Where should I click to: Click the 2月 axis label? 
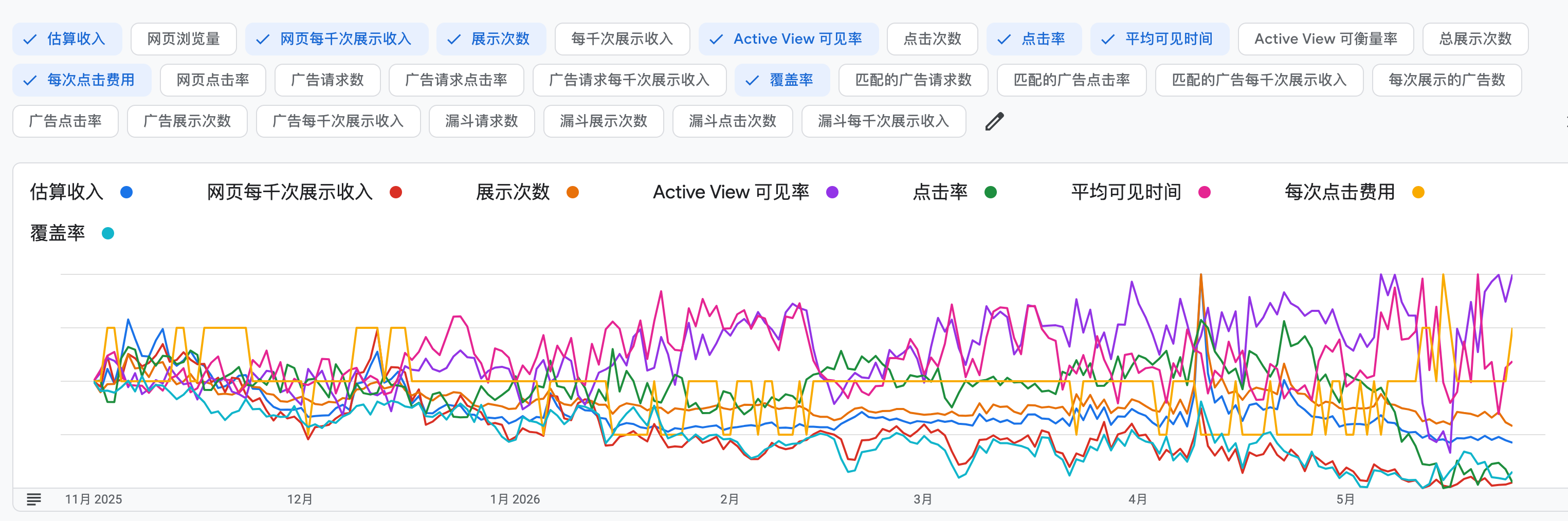pyautogui.click(x=729, y=500)
